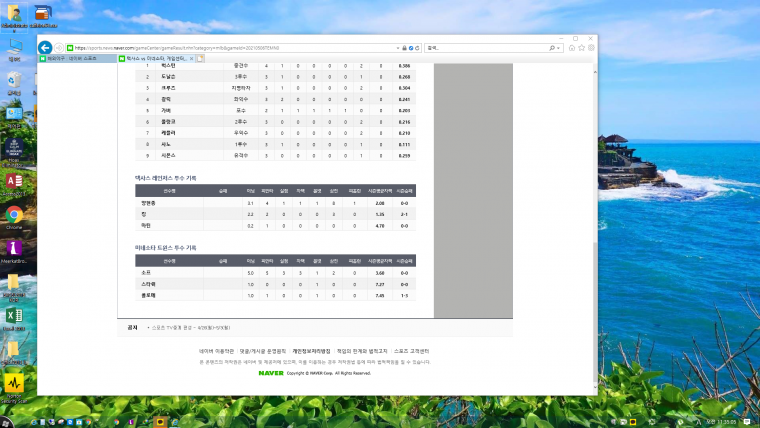The height and width of the screenshot is (428, 760).
Task: Click the browser Back arrow button
Action: click(45, 48)
